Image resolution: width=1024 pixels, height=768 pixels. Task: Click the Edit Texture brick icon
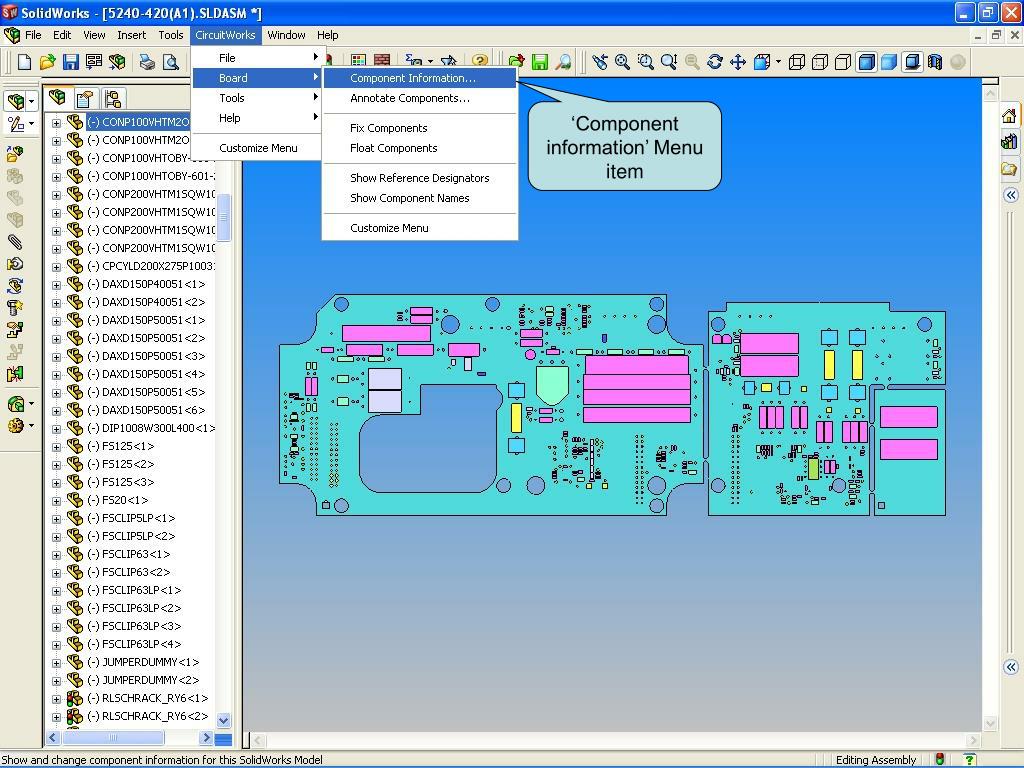coord(381,62)
